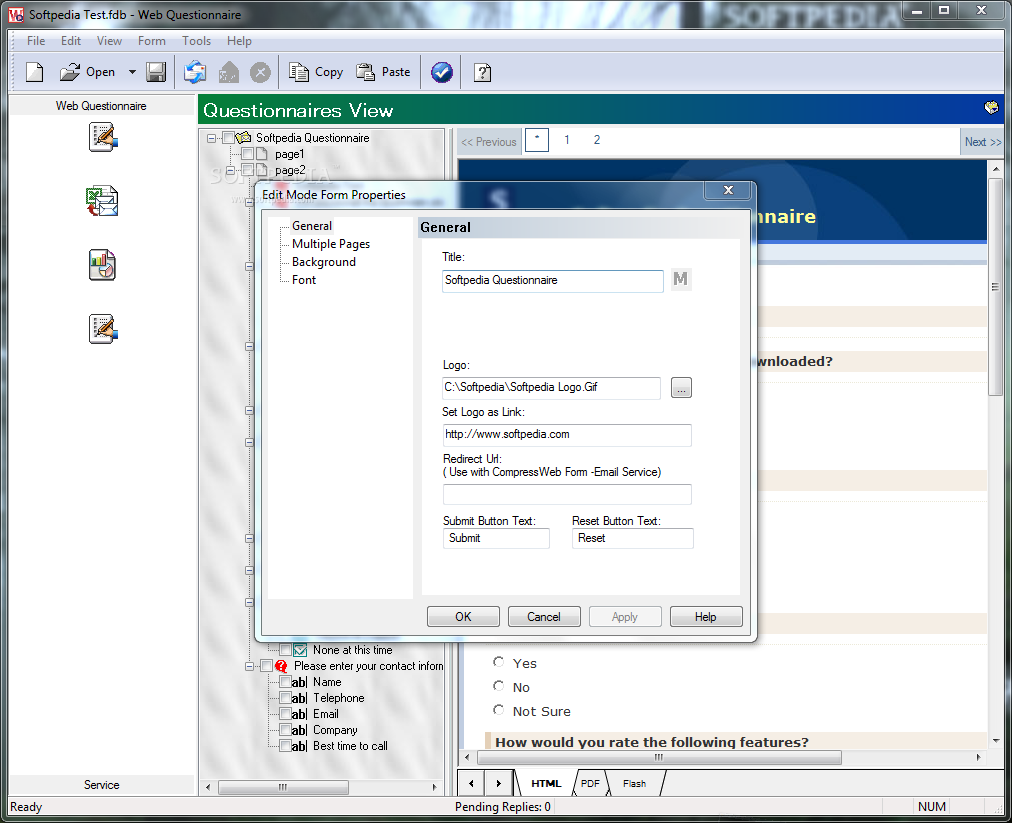The width and height of the screenshot is (1012, 823).
Task: Open the Edit menu
Action: (71, 41)
